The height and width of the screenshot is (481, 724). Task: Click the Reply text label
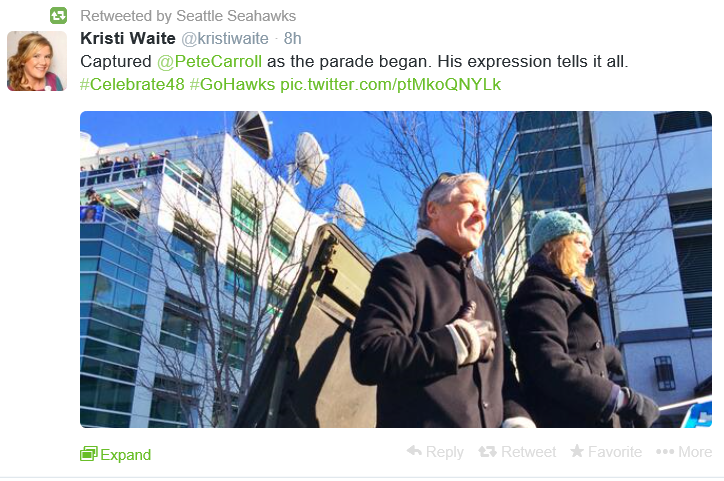pyautogui.click(x=445, y=452)
